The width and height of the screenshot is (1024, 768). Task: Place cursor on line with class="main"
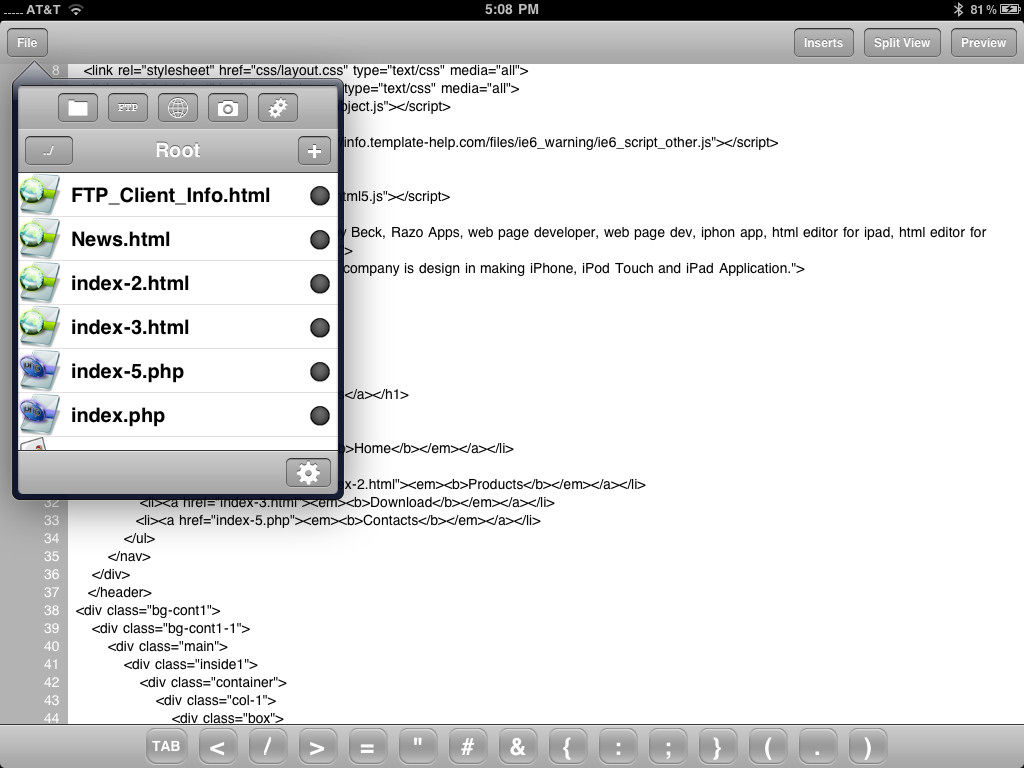click(167, 646)
